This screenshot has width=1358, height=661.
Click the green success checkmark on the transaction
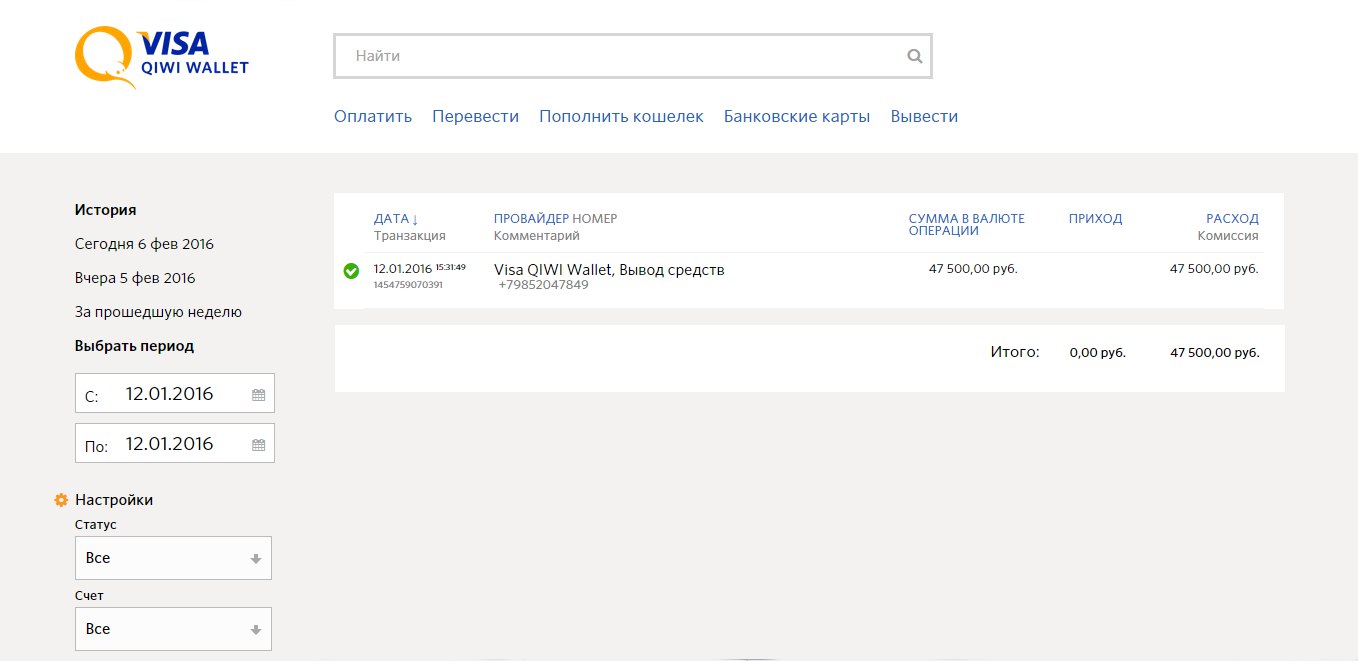point(351,270)
